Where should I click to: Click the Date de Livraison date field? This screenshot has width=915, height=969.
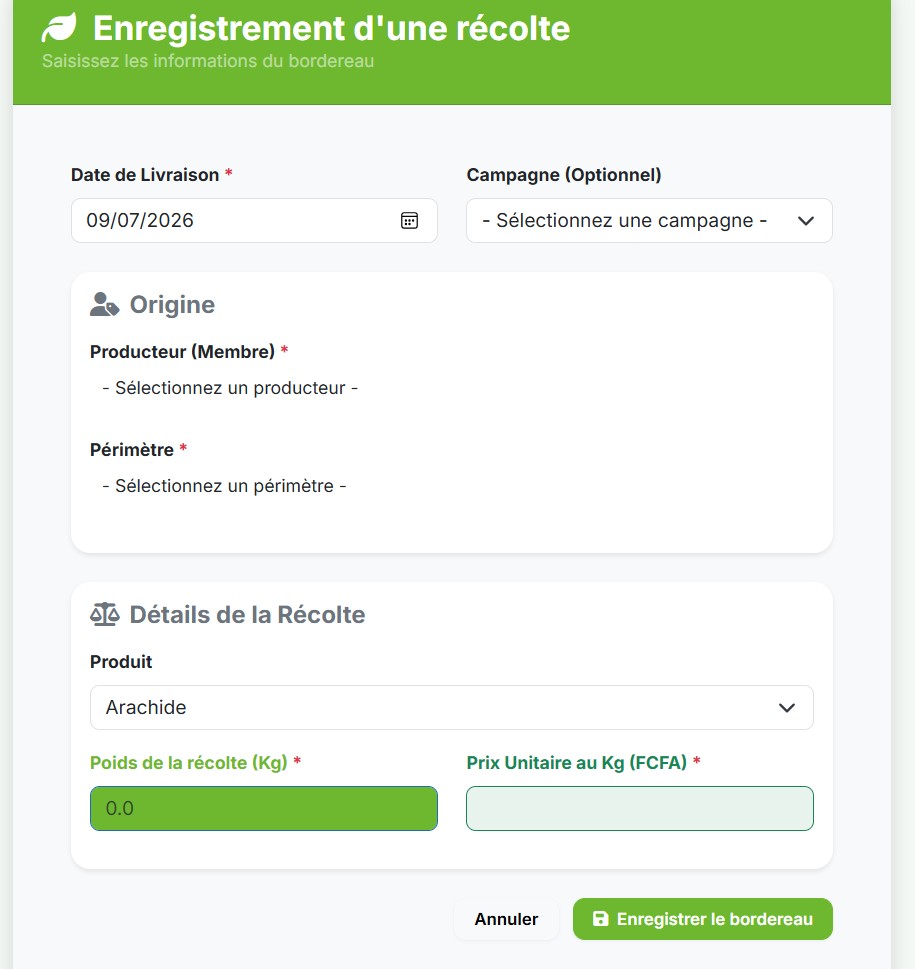coord(254,221)
